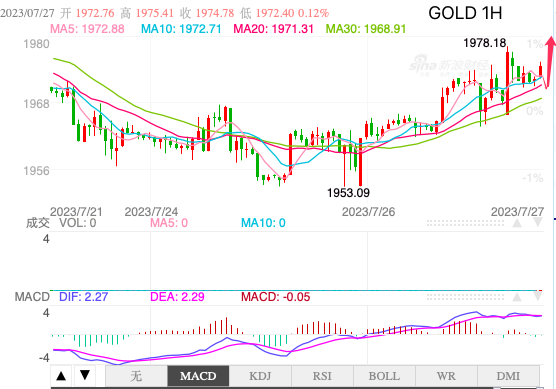Viewport: 556px width, 389px height.
Task: Show the BOLL indicator tab
Action: pos(384,376)
